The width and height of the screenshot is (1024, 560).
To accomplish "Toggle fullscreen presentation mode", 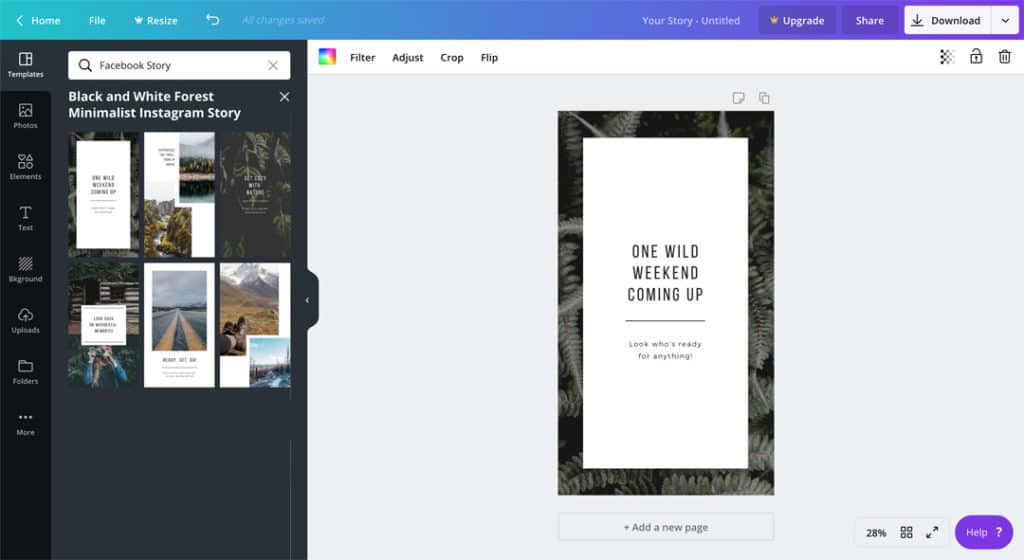I will coord(932,533).
